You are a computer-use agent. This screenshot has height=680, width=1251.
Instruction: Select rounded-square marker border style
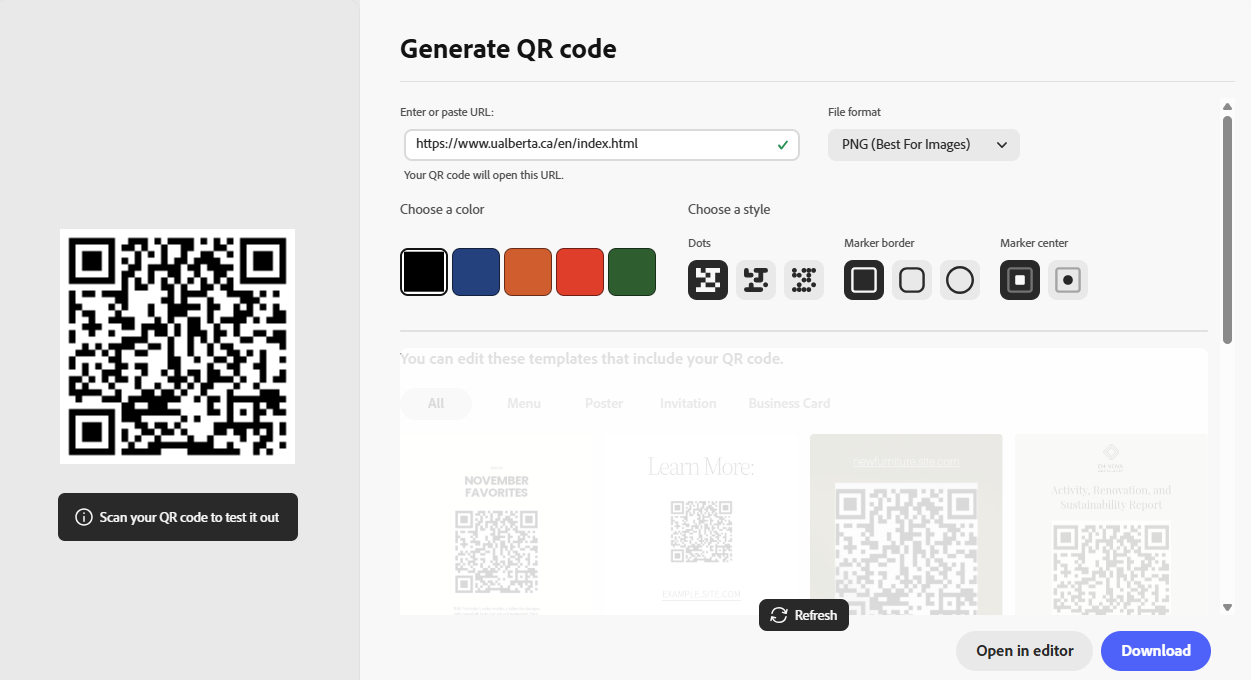coord(912,280)
